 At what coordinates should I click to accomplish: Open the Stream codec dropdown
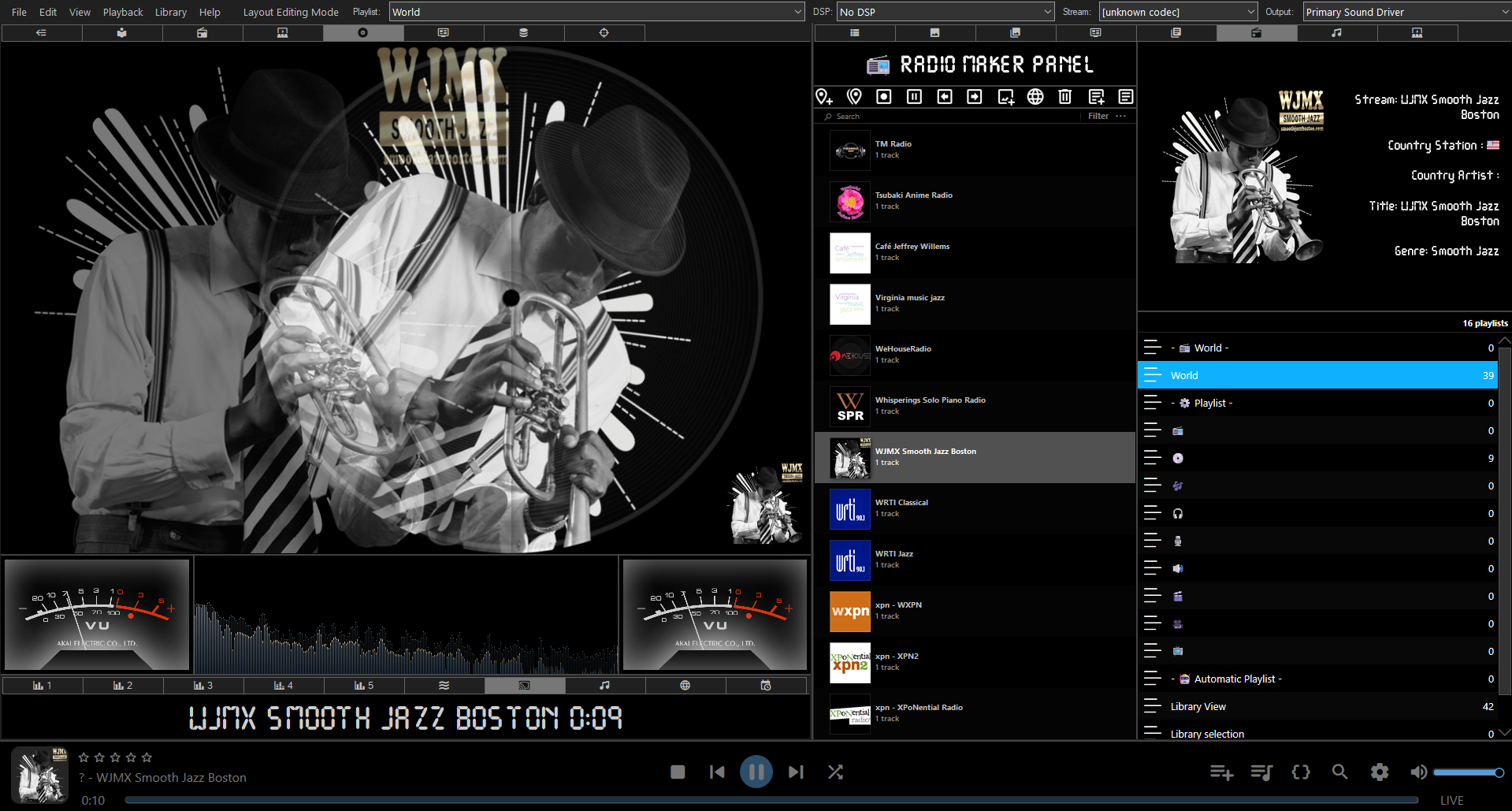click(x=1178, y=12)
